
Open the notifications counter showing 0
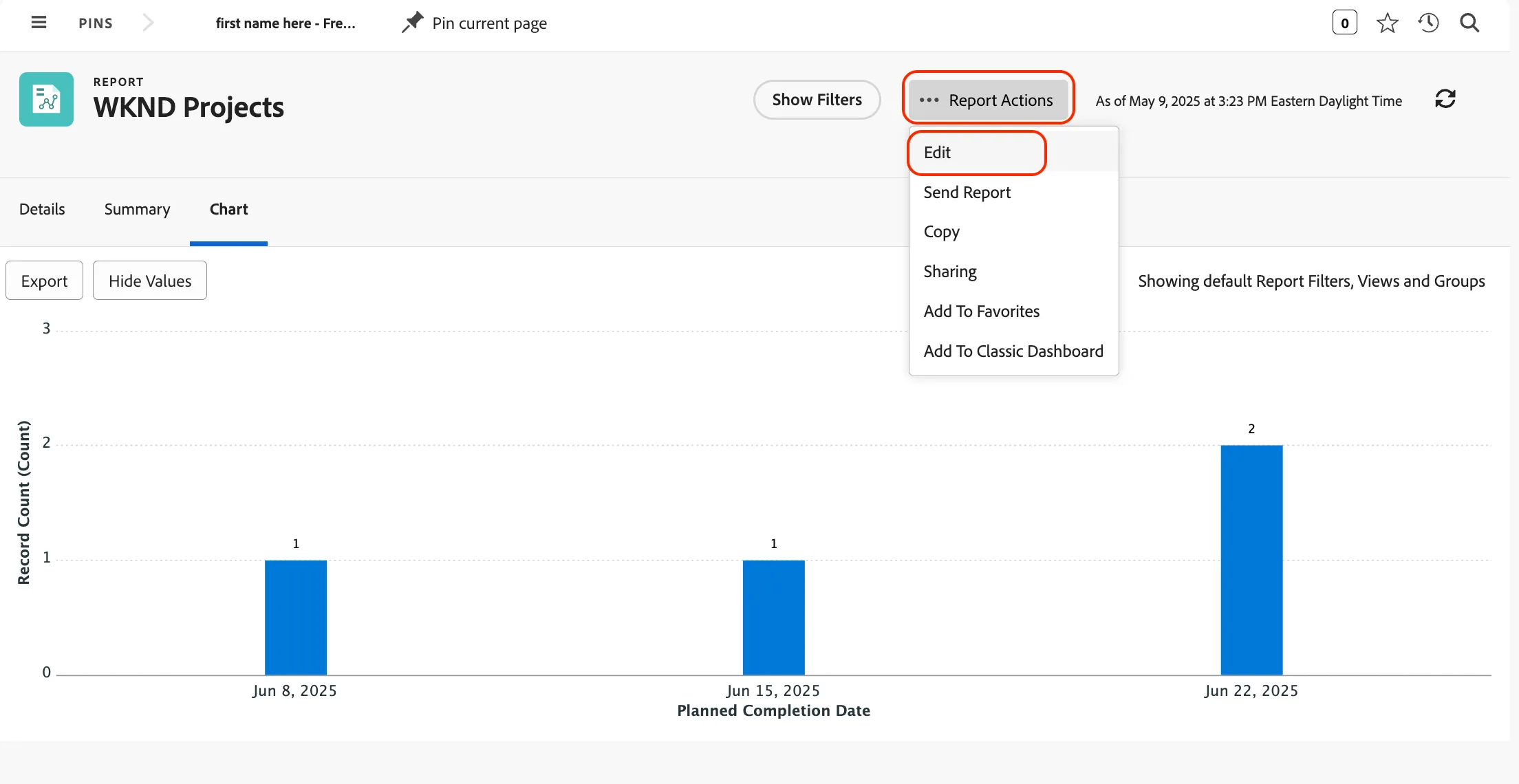point(1344,23)
